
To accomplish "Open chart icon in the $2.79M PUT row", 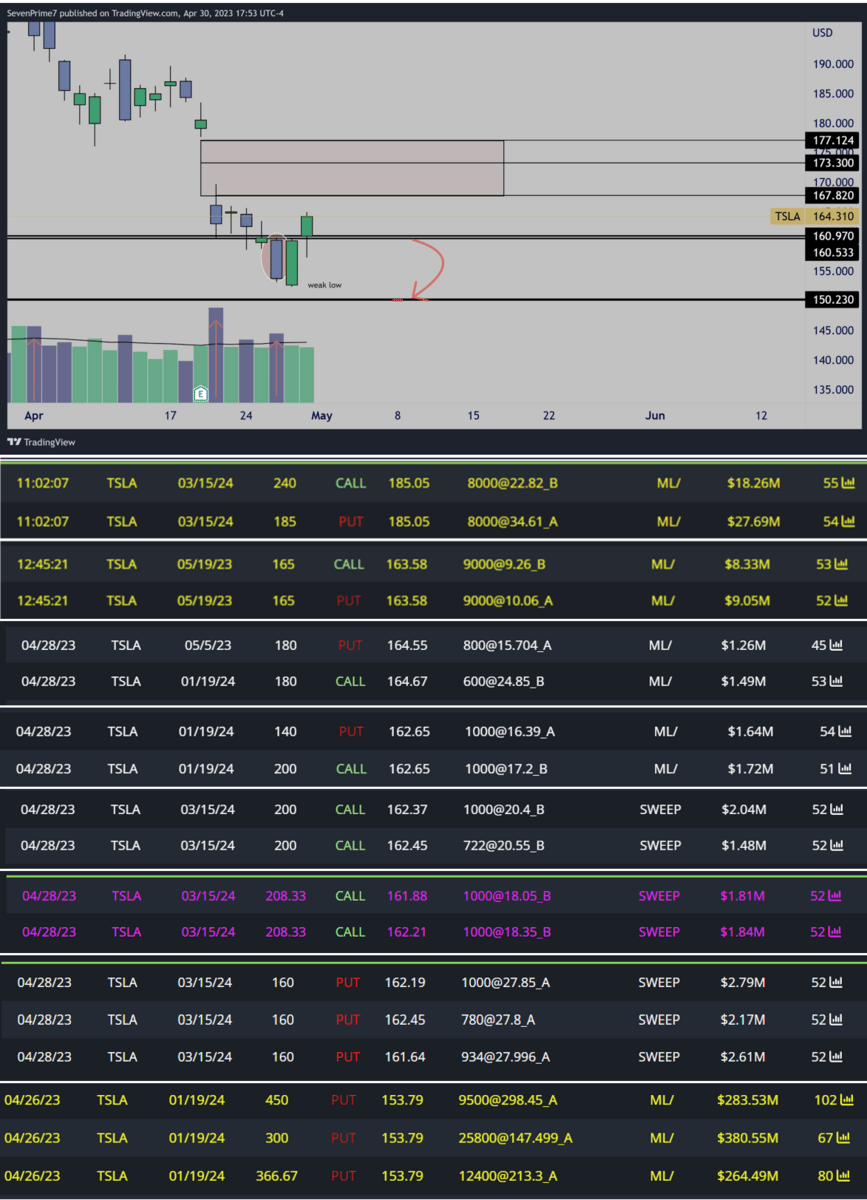I will coord(837,983).
